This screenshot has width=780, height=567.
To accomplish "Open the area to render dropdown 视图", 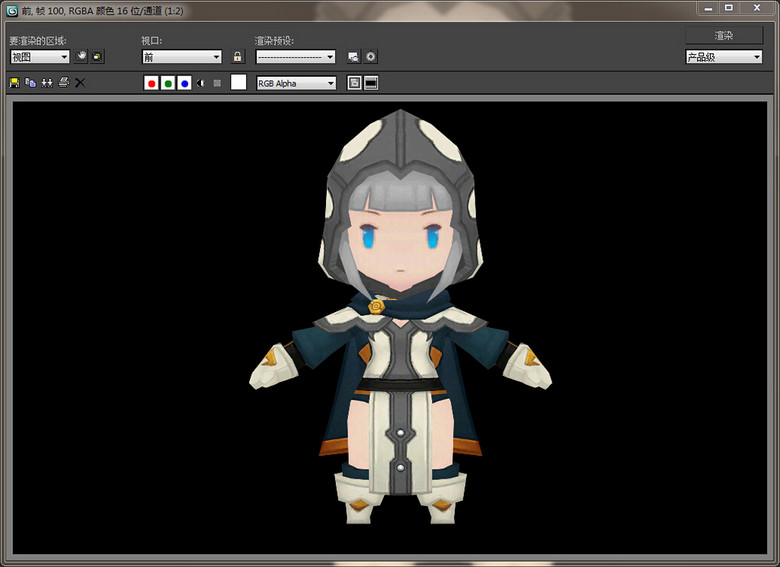I will click(40, 57).
